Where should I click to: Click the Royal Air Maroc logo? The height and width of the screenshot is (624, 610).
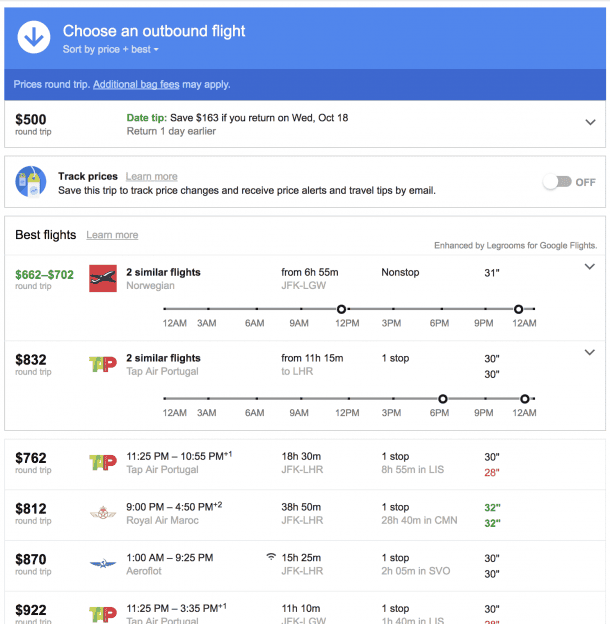(x=103, y=514)
